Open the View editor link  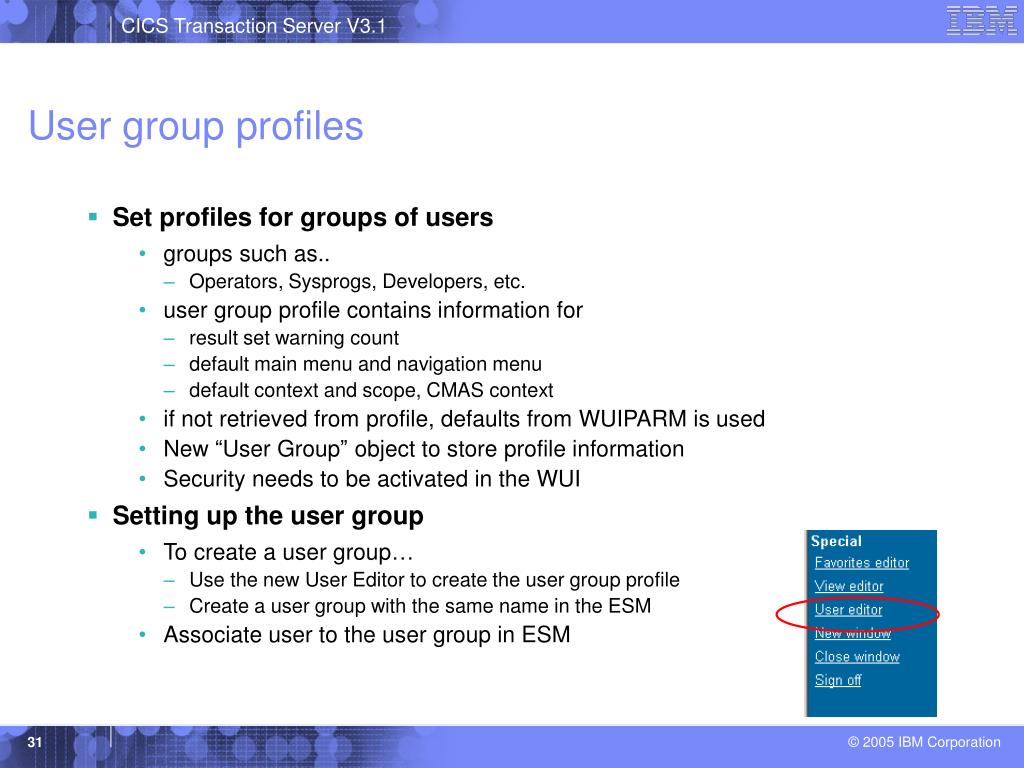849,586
